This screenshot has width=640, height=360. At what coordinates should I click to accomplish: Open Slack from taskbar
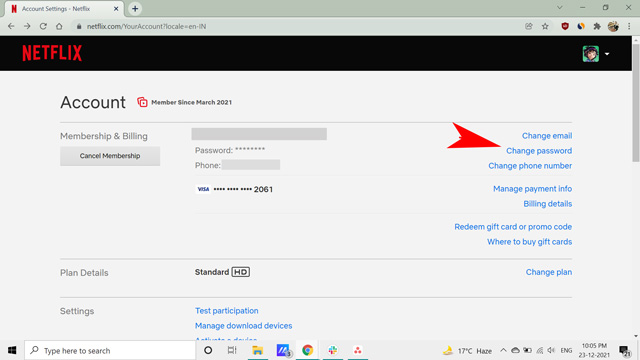333,350
